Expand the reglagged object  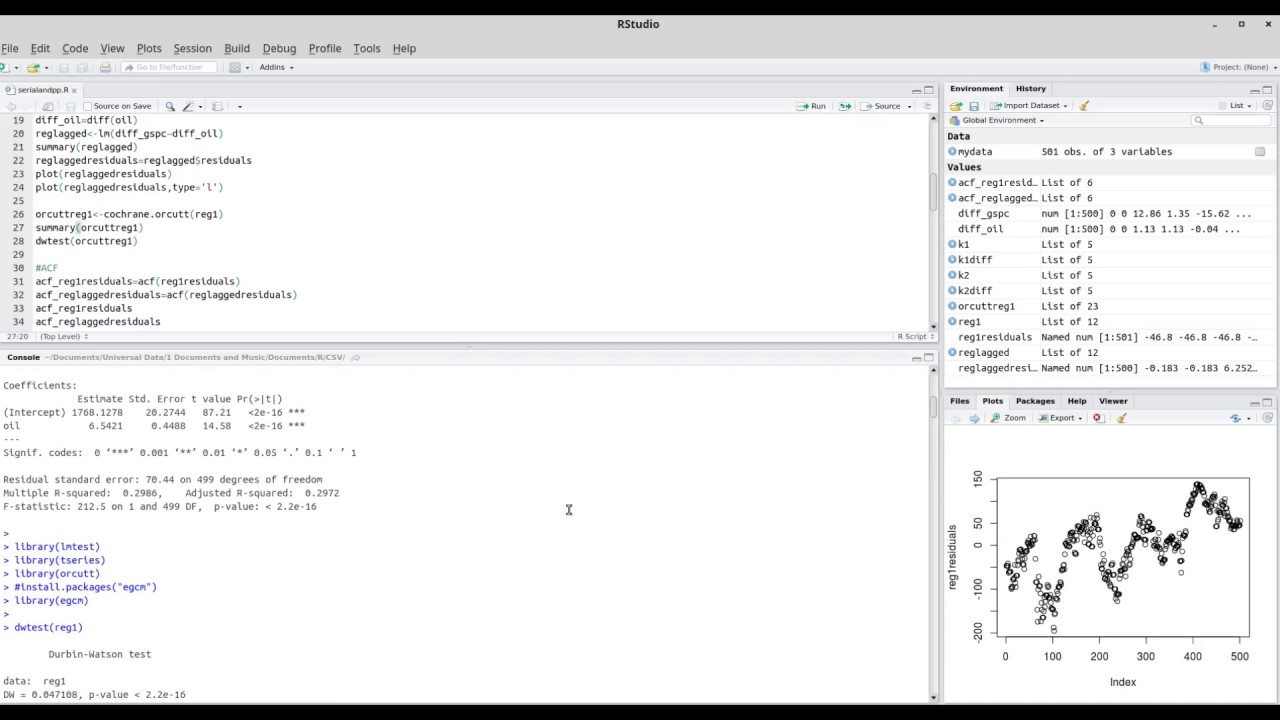[x=952, y=353]
